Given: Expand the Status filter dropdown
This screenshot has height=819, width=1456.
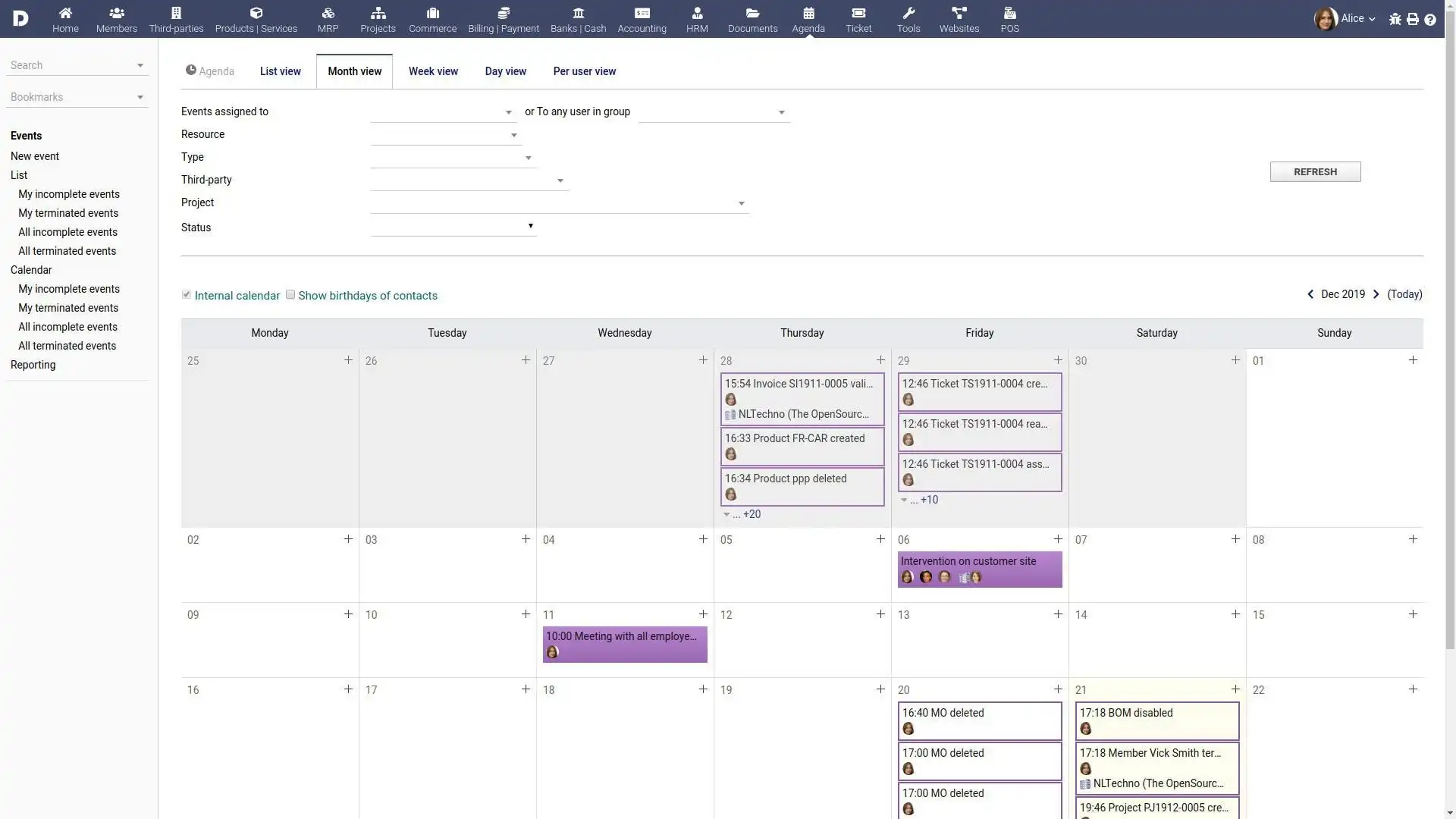Looking at the screenshot, I should click(529, 225).
